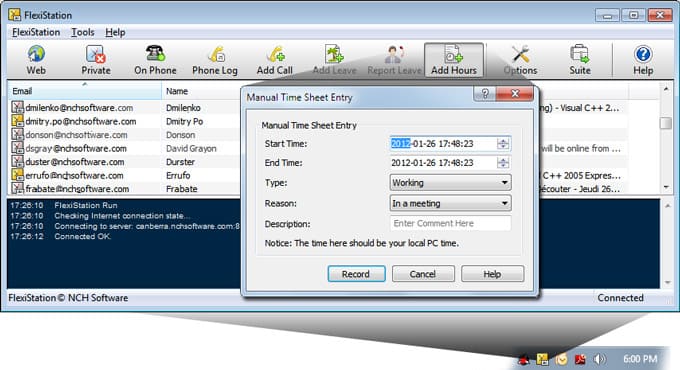Select the name Frabate
The width and height of the screenshot is (680, 370).
(x=181, y=189)
